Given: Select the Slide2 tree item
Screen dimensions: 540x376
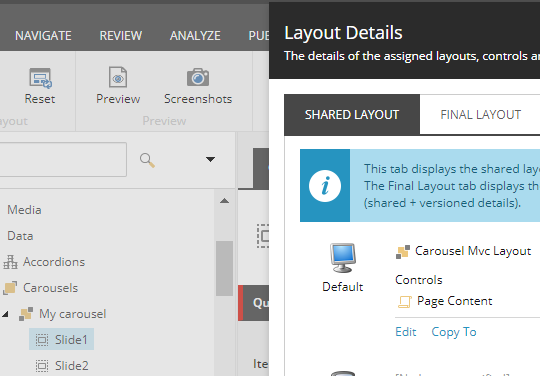Looking at the screenshot, I should click(72, 365).
